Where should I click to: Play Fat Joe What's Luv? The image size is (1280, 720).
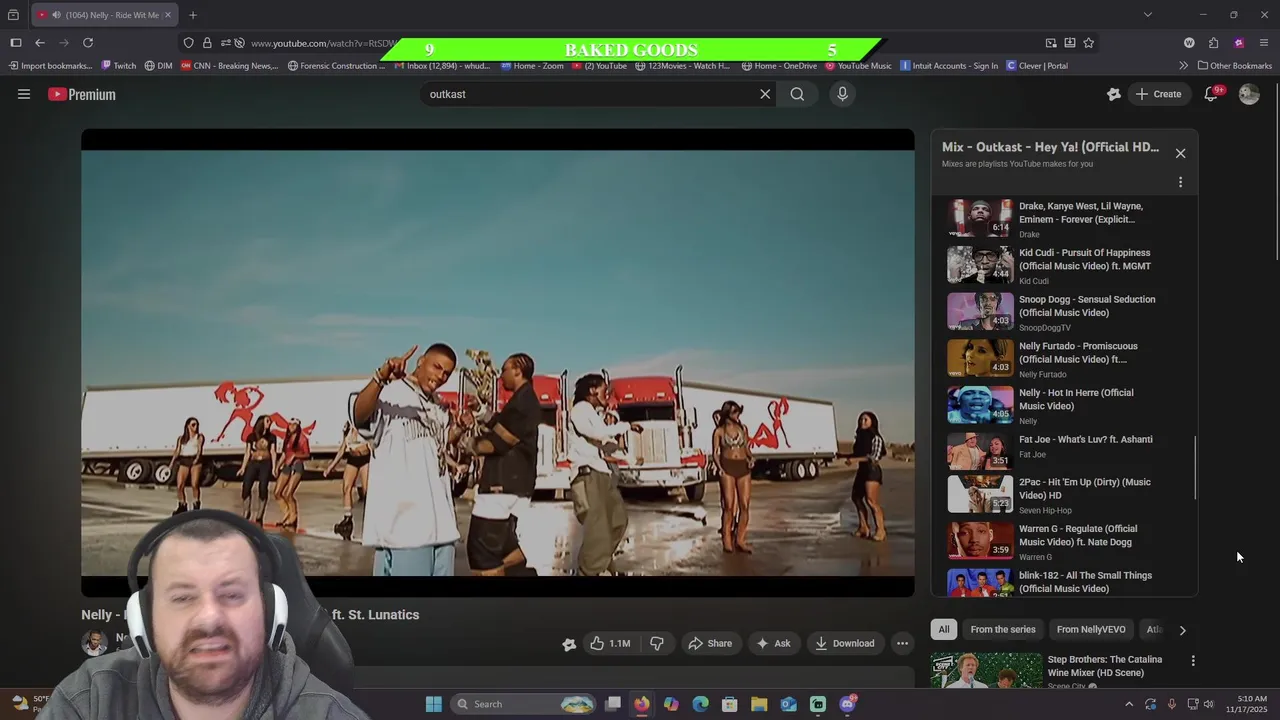coord(1060,450)
